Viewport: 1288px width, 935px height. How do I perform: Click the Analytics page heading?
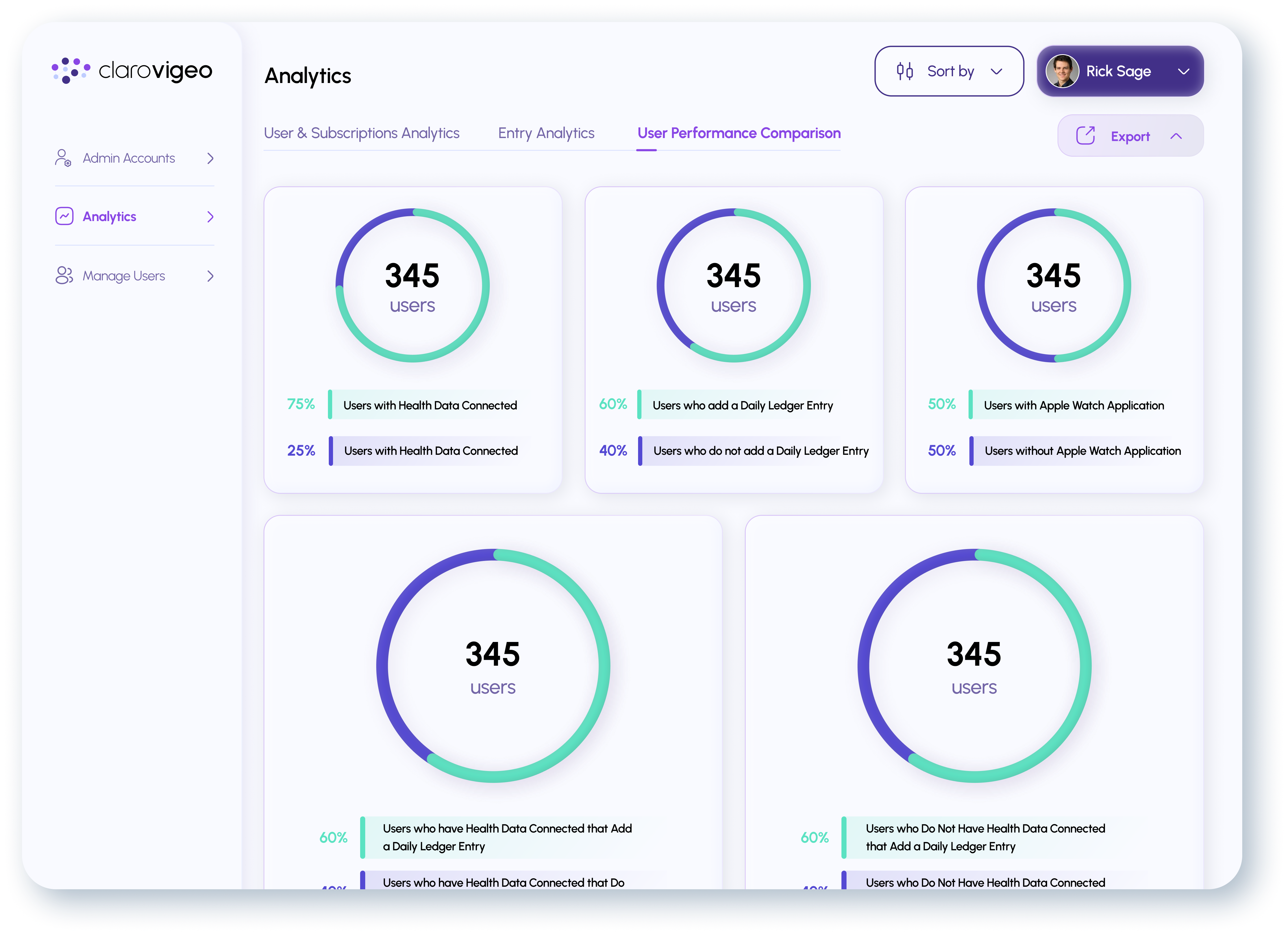tap(308, 75)
